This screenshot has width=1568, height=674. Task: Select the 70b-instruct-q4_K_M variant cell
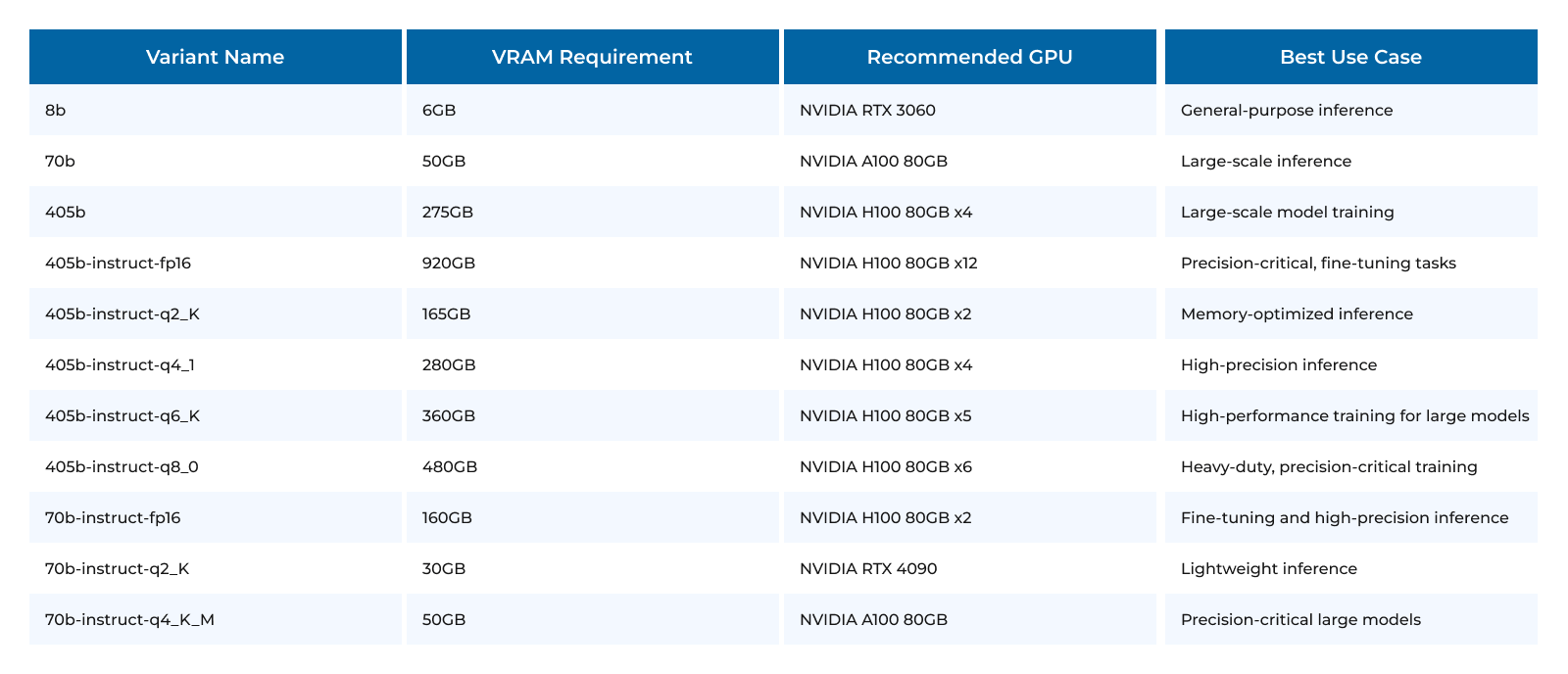[x=129, y=620]
